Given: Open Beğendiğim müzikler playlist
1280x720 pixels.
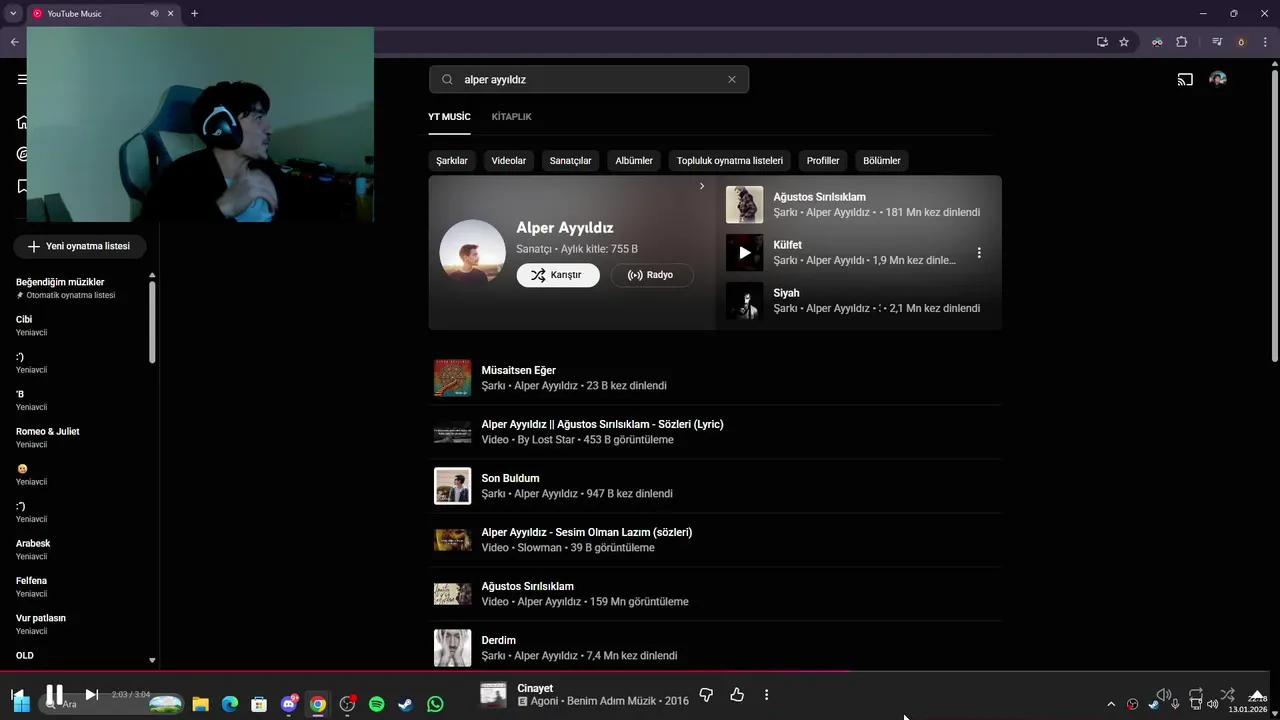Looking at the screenshot, I should point(60,282).
